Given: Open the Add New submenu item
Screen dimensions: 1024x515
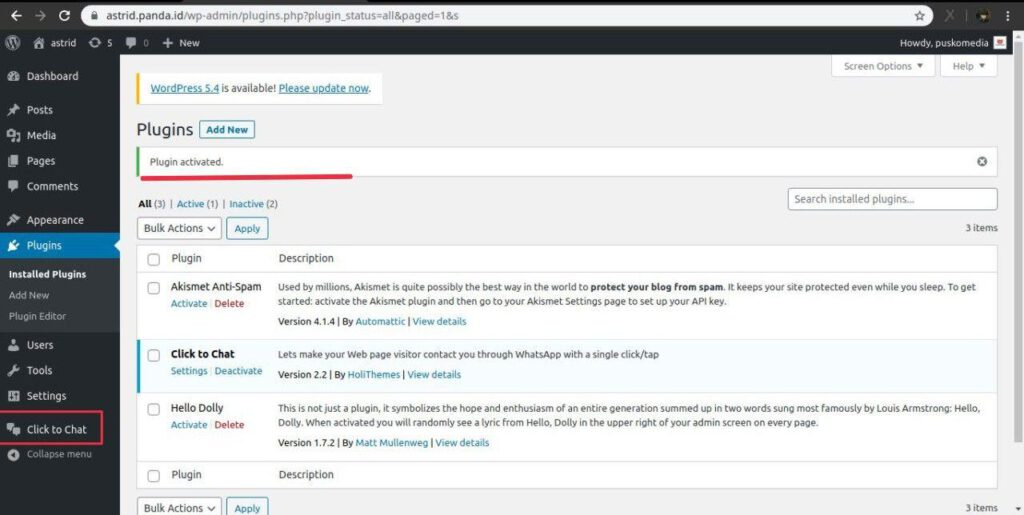Looking at the screenshot, I should [x=29, y=296].
